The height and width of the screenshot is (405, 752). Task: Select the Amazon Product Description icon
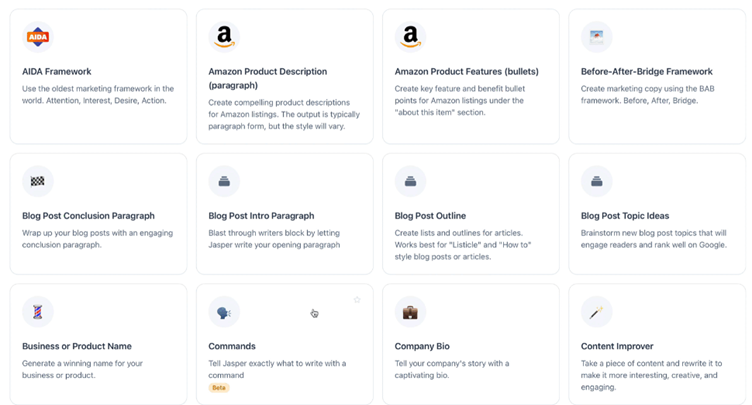(224, 37)
